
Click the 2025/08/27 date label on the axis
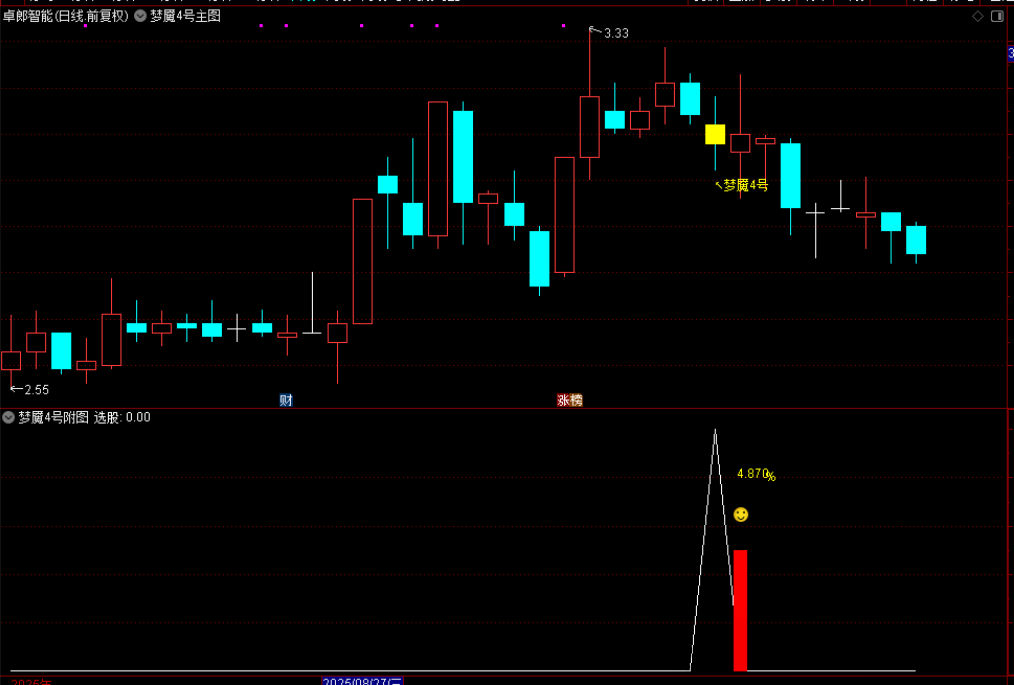click(x=362, y=681)
